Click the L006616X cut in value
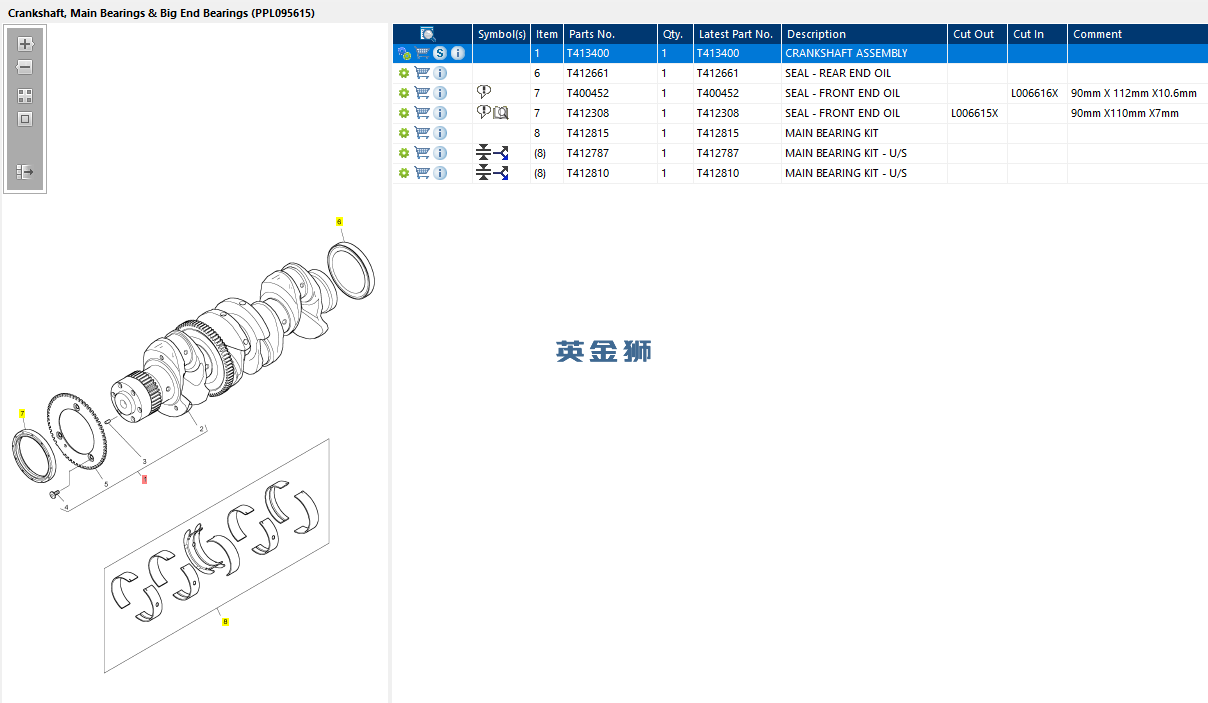 (x=1034, y=93)
